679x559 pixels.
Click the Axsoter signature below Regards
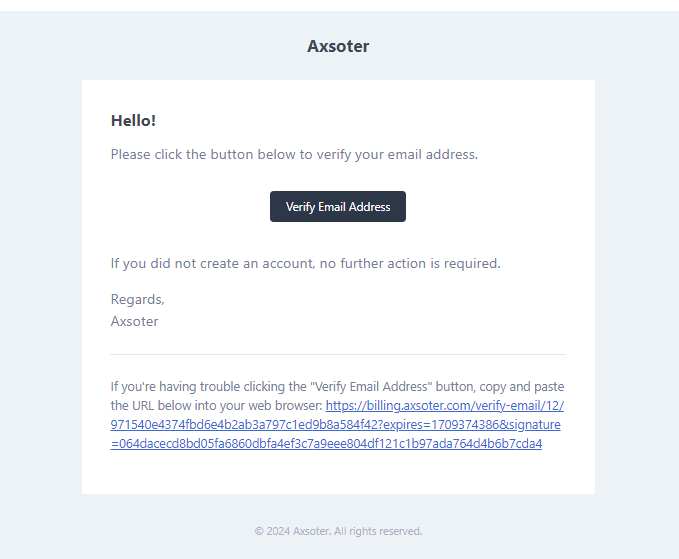pos(135,321)
